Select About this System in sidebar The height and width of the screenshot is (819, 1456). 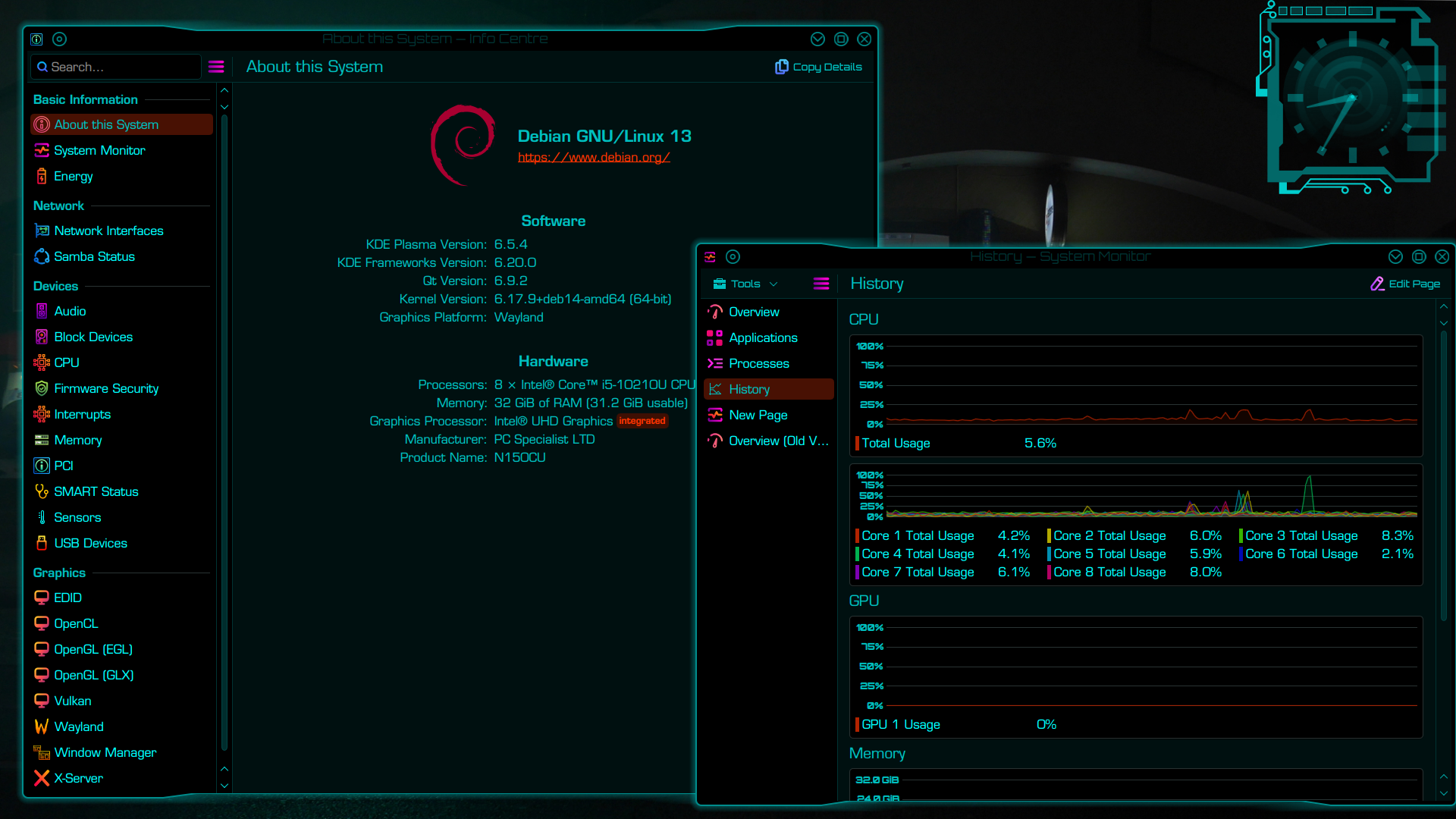[121, 124]
